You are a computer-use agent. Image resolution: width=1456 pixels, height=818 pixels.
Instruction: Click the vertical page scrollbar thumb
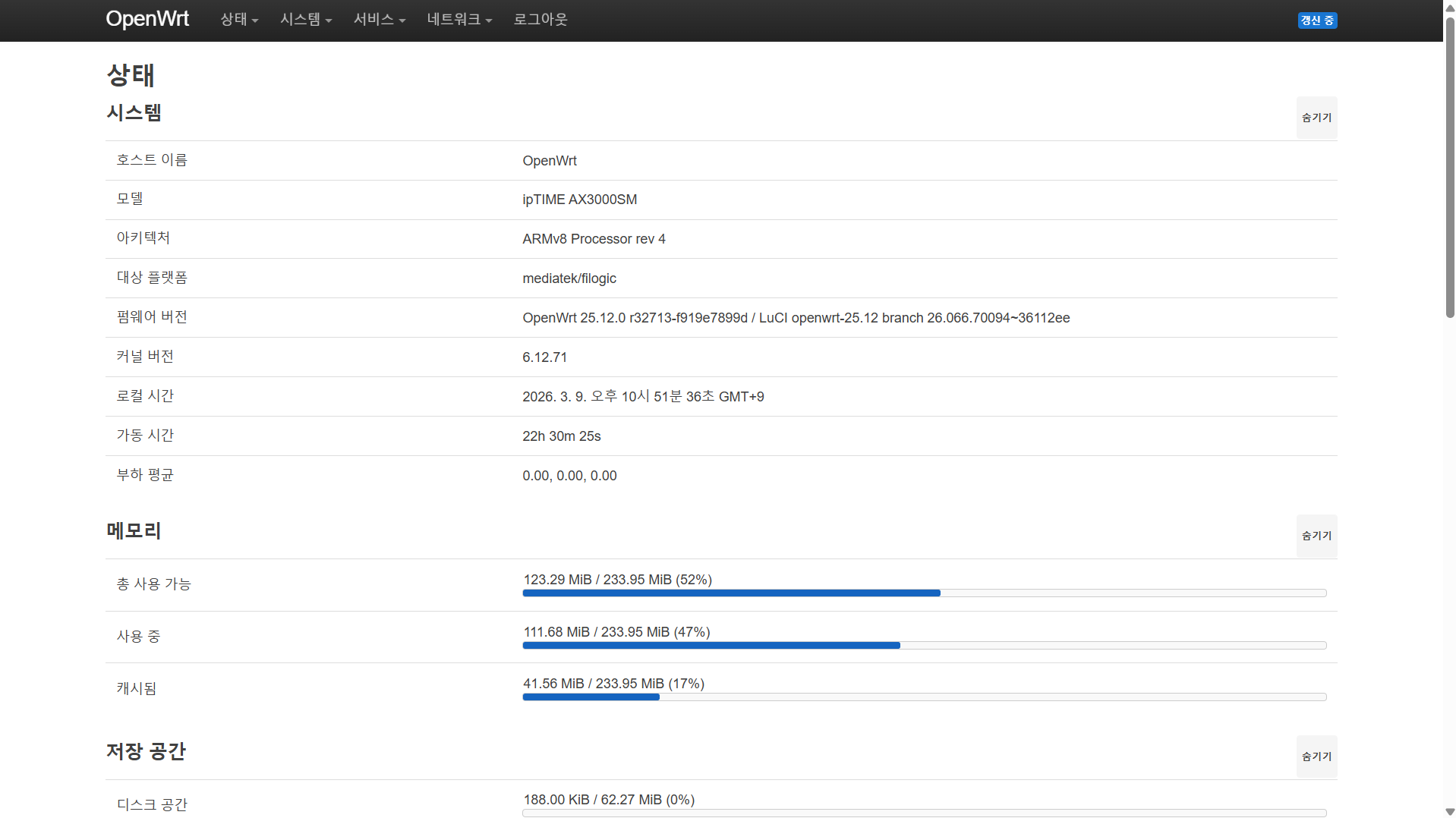(x=1449, y=167)
